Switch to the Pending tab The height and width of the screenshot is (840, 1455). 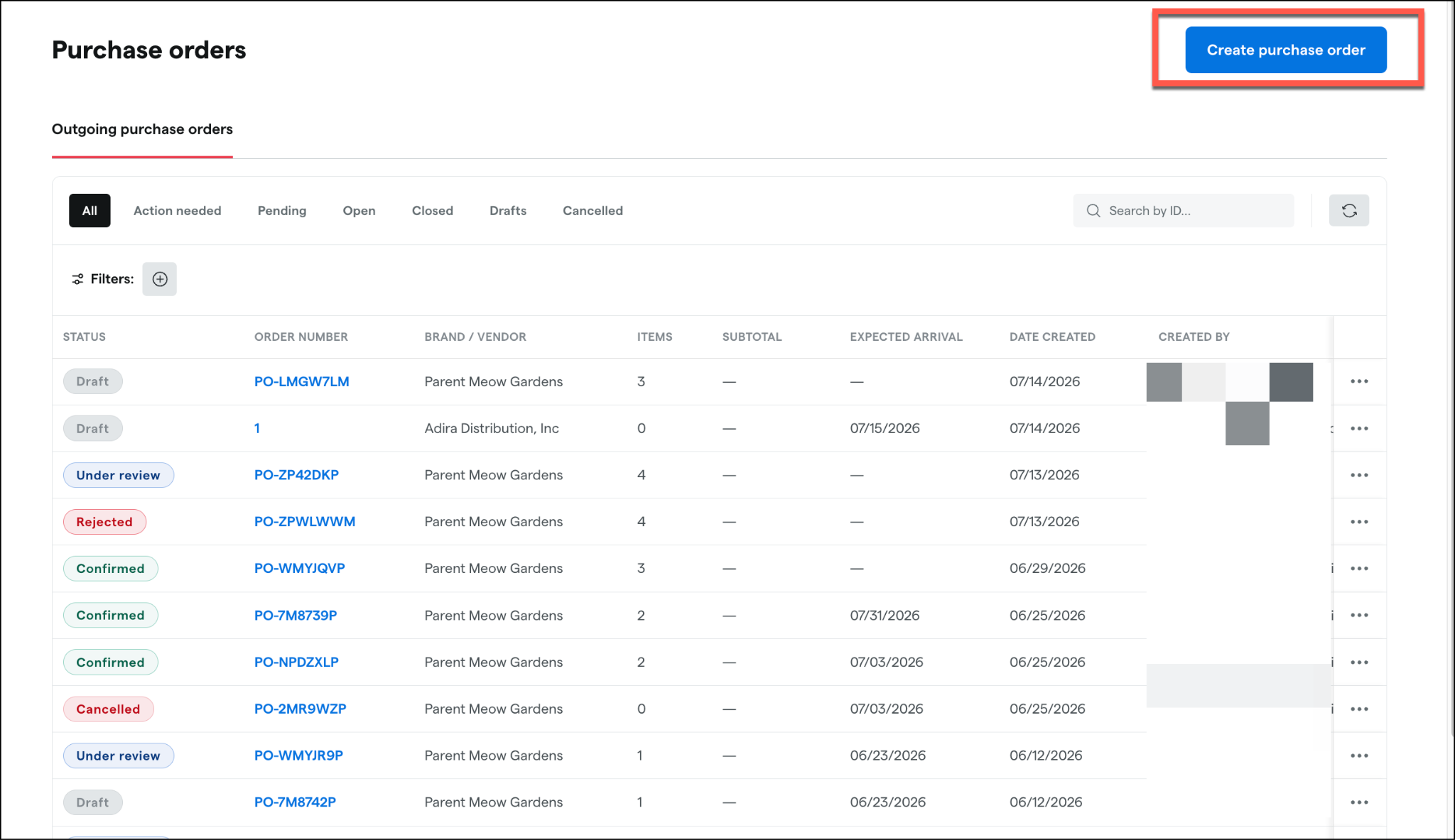click(x=282, y=211)
